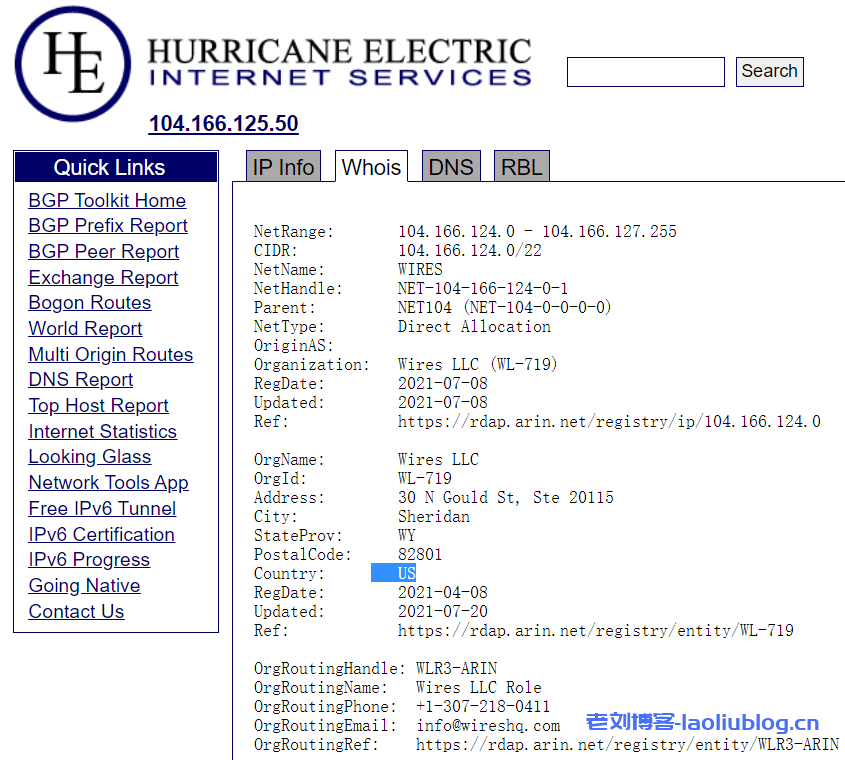845x760 pixels.
Task: Switch to the RBL tab
Action: 522,167
